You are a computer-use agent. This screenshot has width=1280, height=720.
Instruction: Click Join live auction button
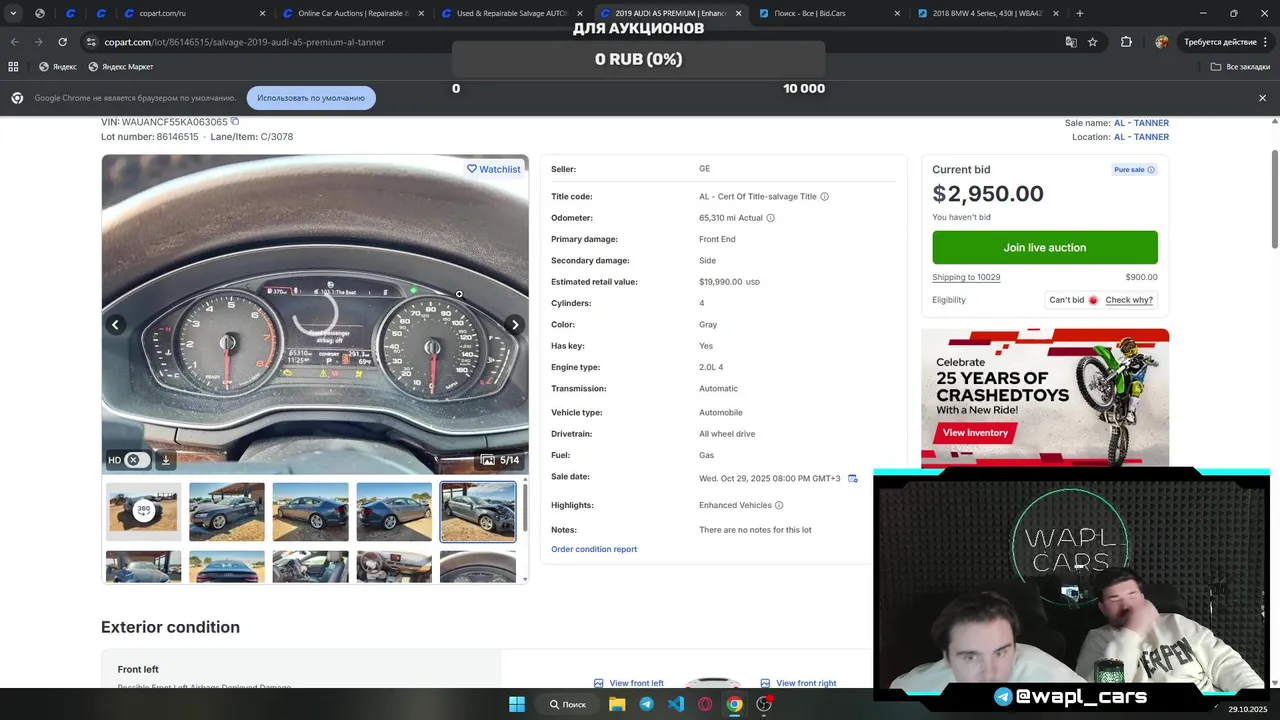pyautogui.click(x=1045, y=248)
